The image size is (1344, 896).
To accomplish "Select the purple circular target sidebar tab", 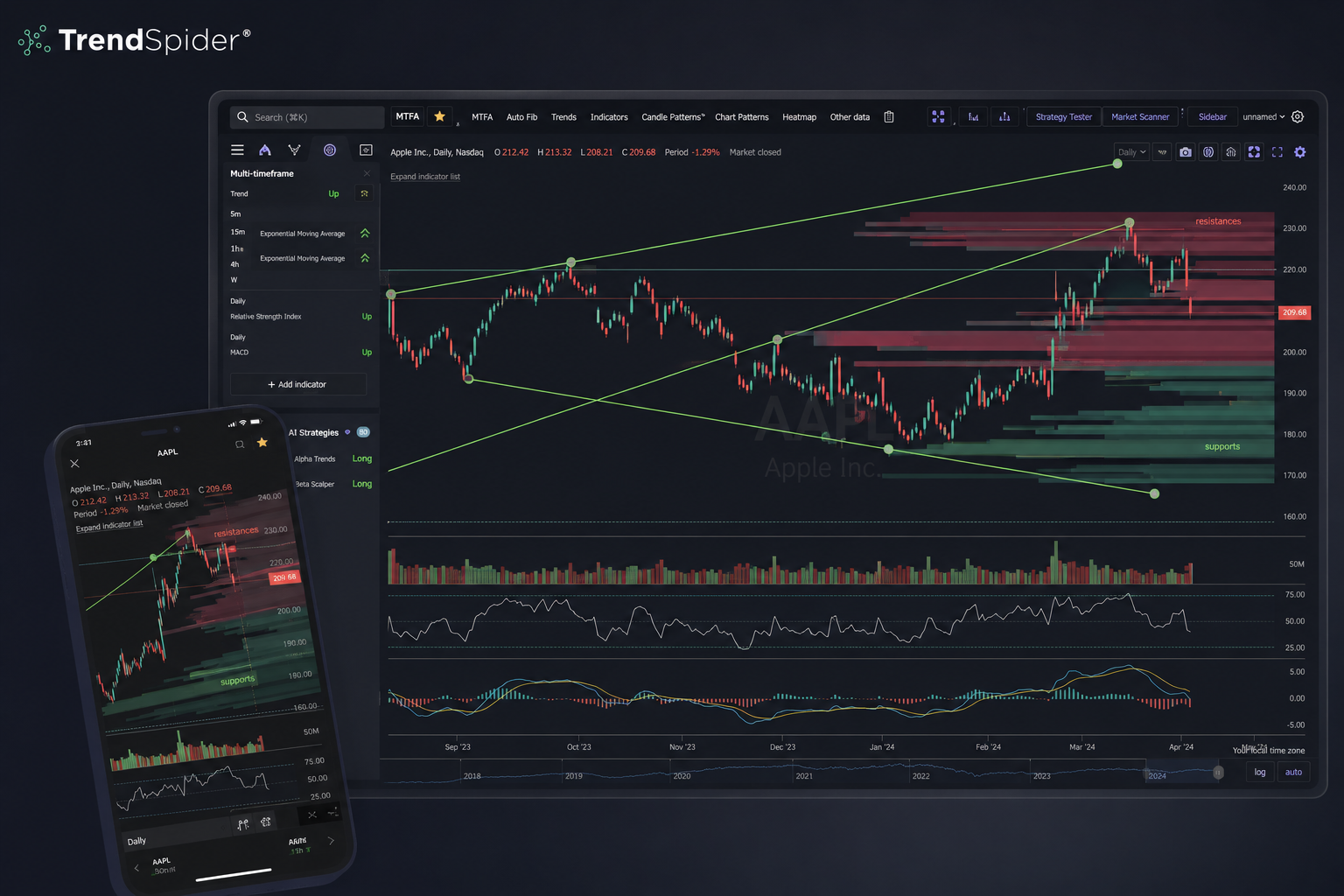I will [330, 150].
